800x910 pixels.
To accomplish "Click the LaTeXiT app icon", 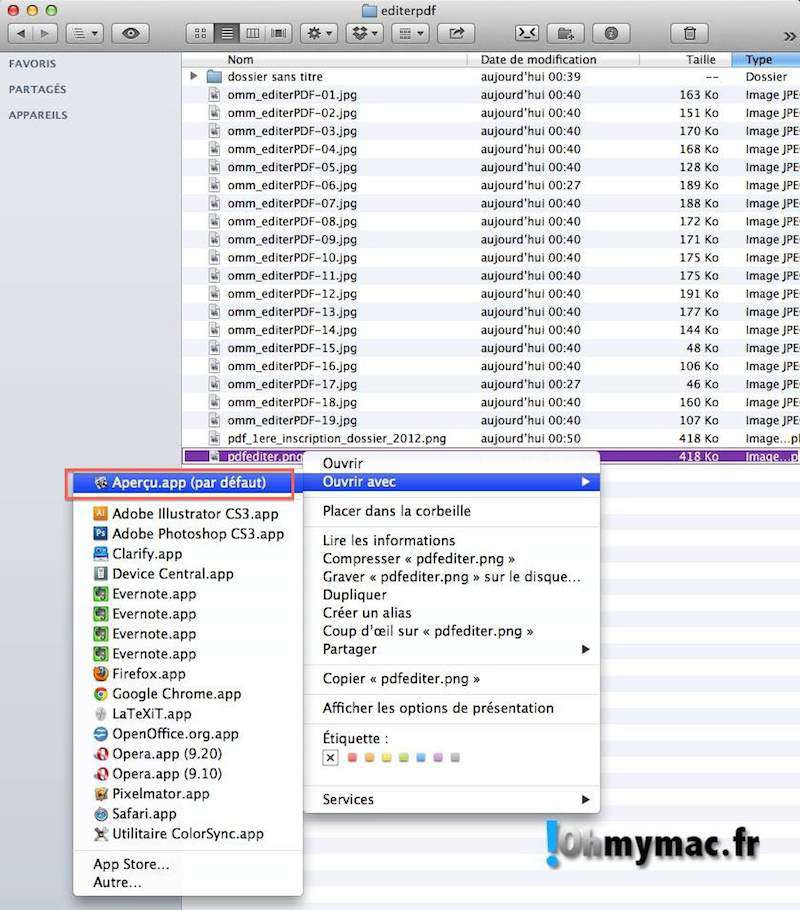I will point(100,713).
